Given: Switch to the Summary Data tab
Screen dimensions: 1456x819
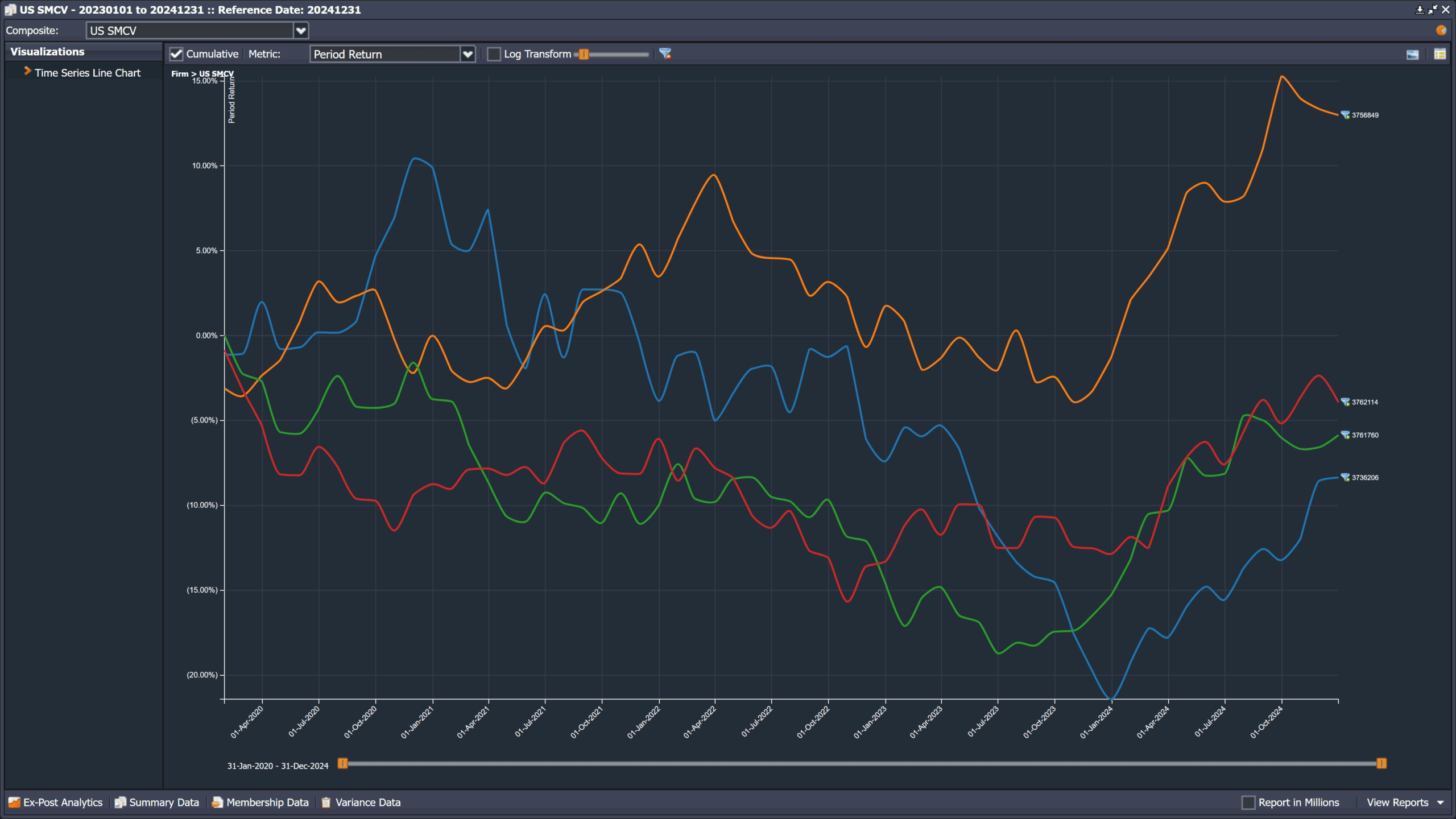Looking at the screenshot, I should (x=157, y=803).
